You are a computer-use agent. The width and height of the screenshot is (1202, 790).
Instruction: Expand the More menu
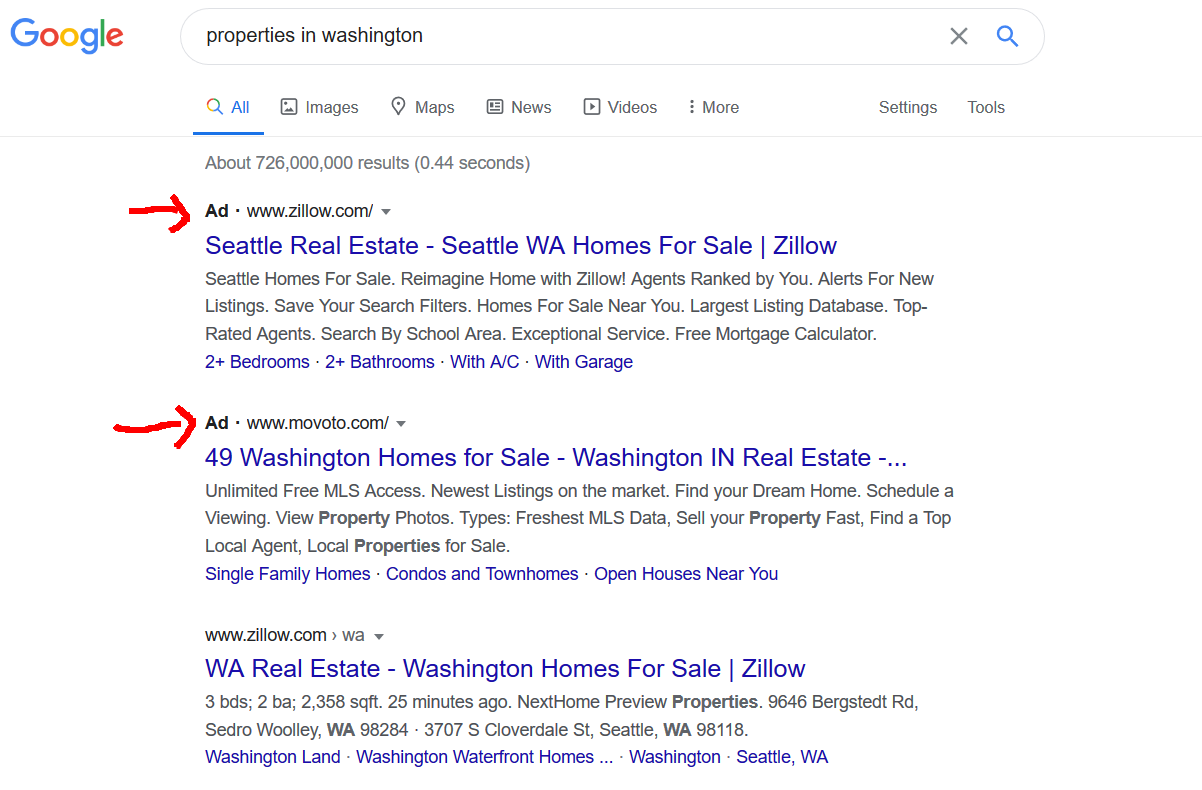click(714, 107)
